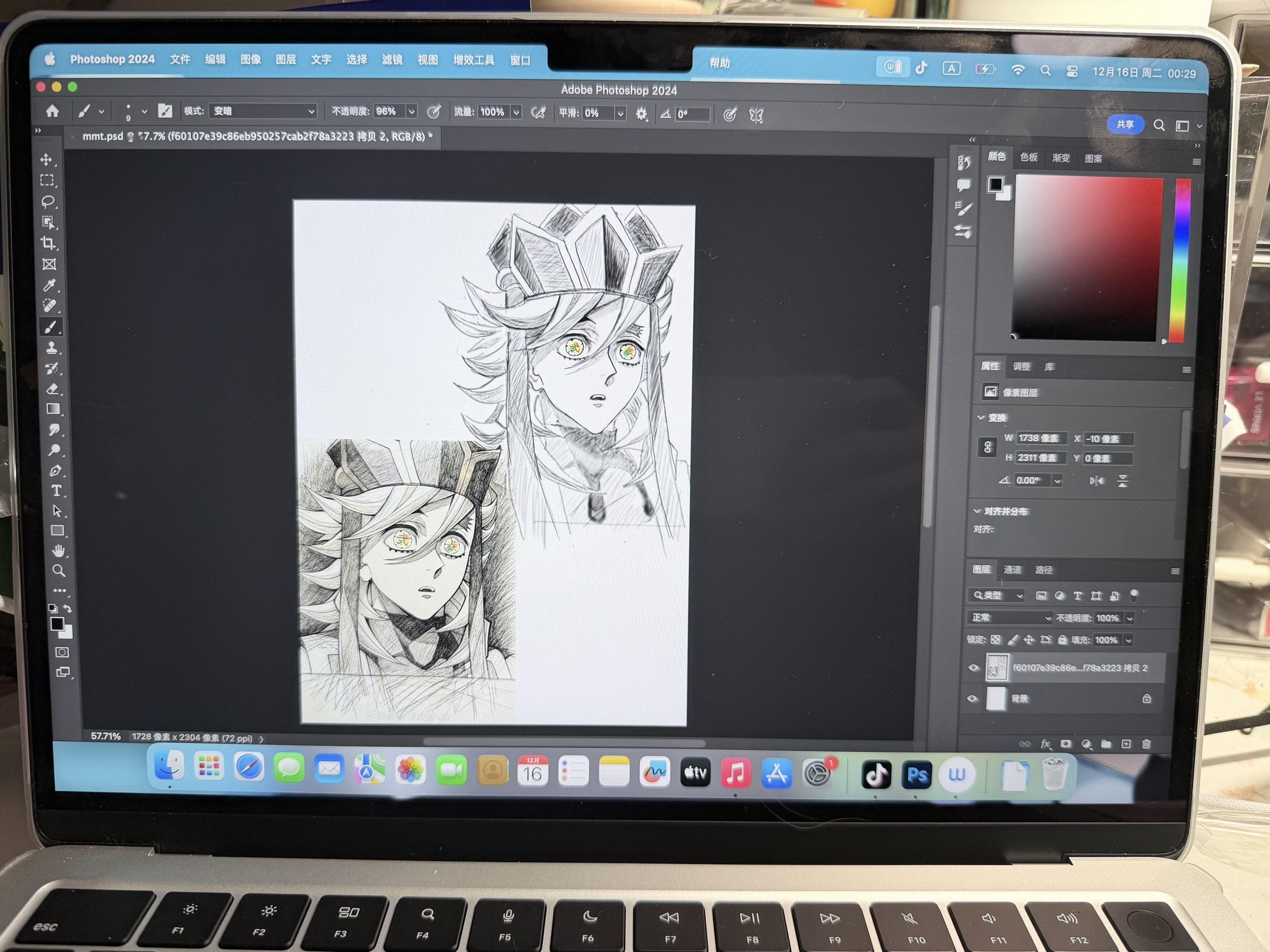The width and height of the screenshot is (1270, 952).
Task: Select the Hand tool
Action: (x=58, y=551)
